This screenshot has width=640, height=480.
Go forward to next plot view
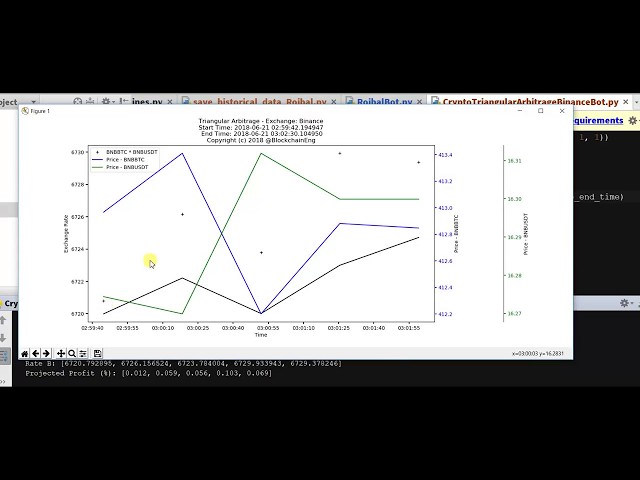46,353
